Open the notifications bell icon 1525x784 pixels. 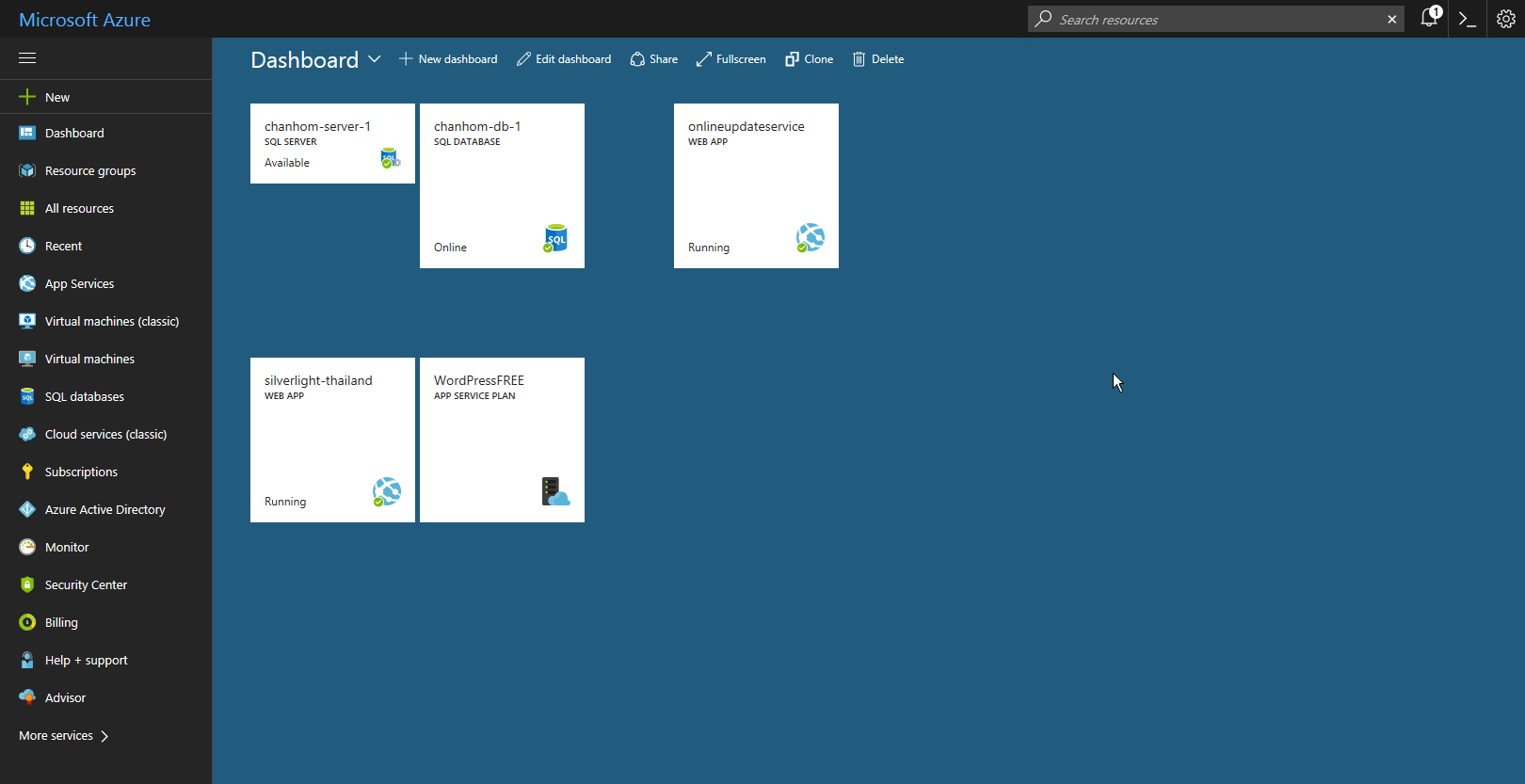tap(1430, 18)
